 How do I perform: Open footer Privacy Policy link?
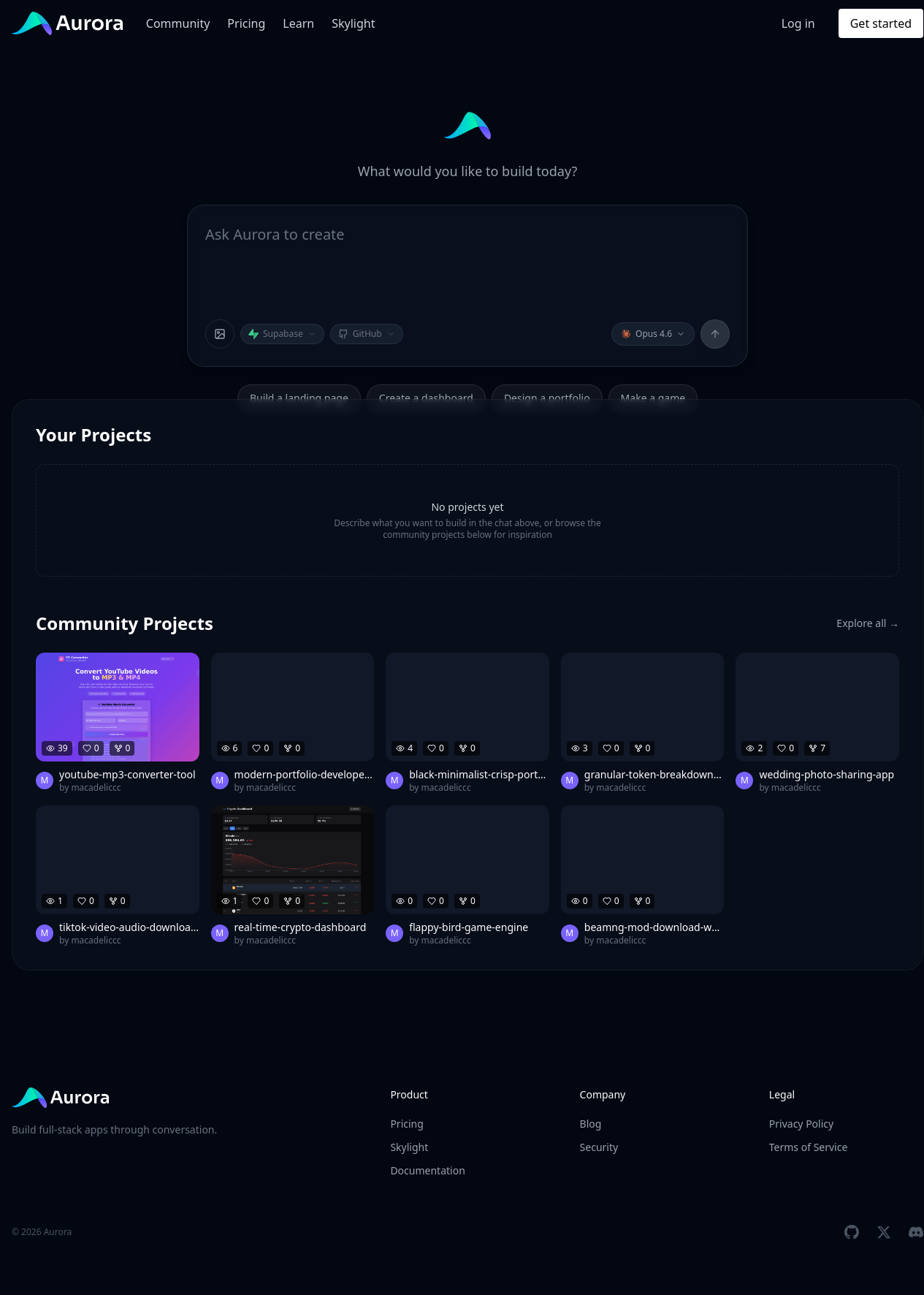(x=801, y=1124)
